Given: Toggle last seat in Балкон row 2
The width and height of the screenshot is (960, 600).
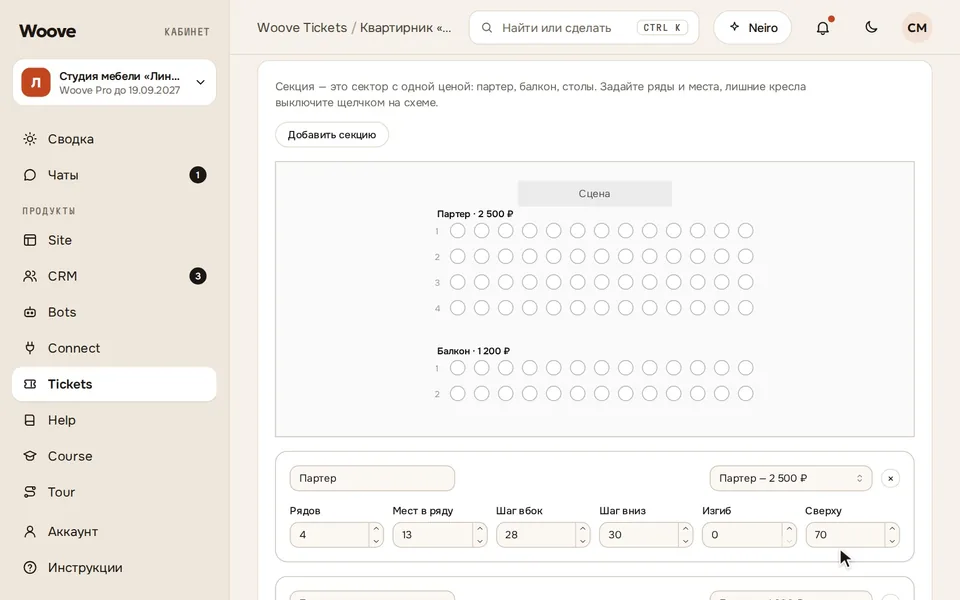Looking at the screenshot, I should pos(746,394).
